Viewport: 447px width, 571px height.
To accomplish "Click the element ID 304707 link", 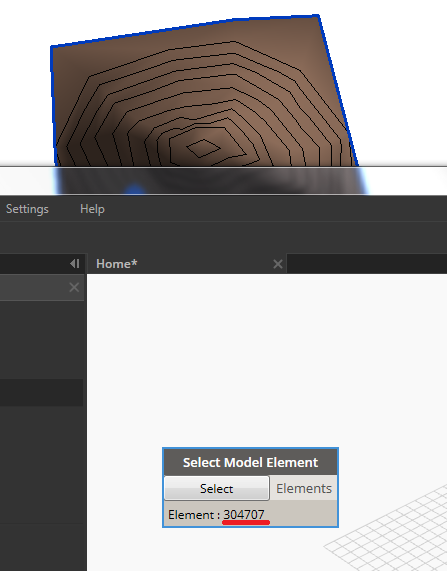I will click(244, 515).
